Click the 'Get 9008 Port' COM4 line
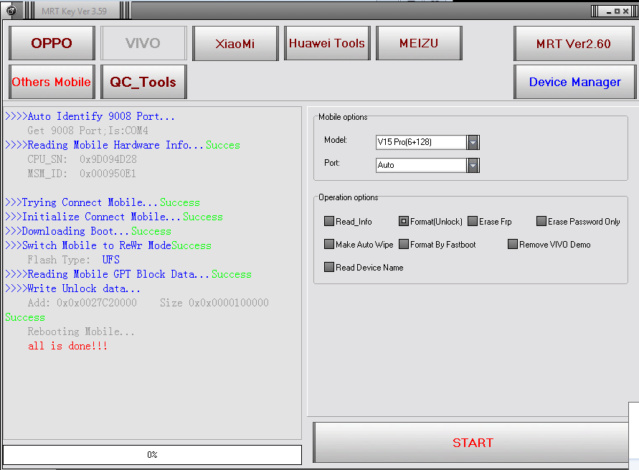 [88, 130]
